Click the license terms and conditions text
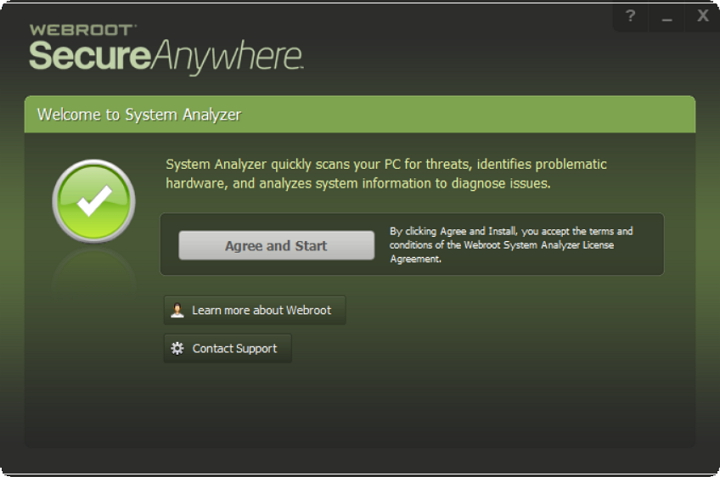Screen dimensions: 720x477 511,244
